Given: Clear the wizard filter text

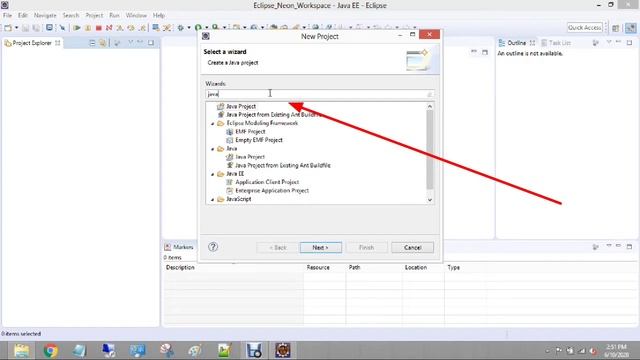Looking at the screenshot, I should [x=429, y=94].
